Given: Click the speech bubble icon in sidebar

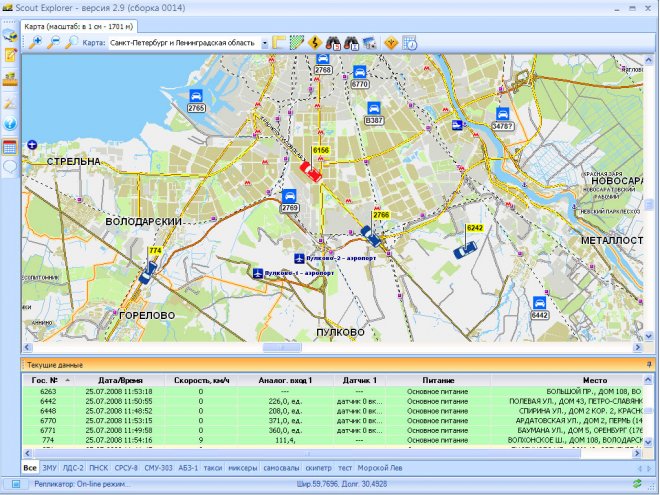Looking at the screenshot, I should coord(10,168).
